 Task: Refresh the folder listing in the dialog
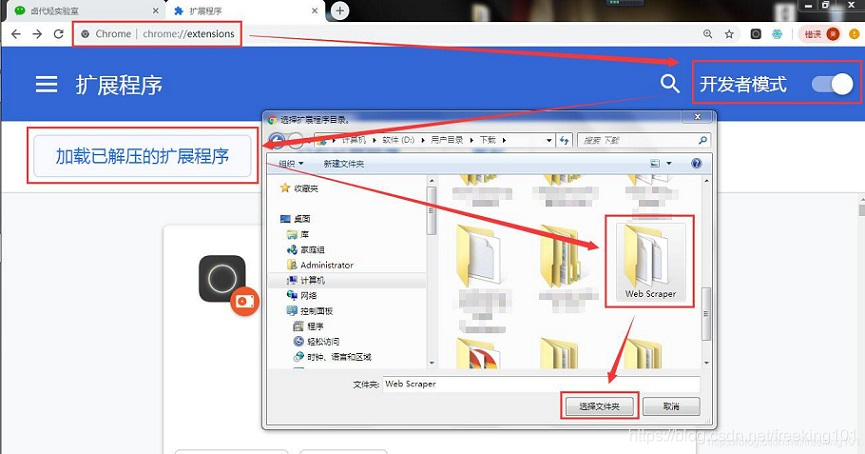point(564,141)
